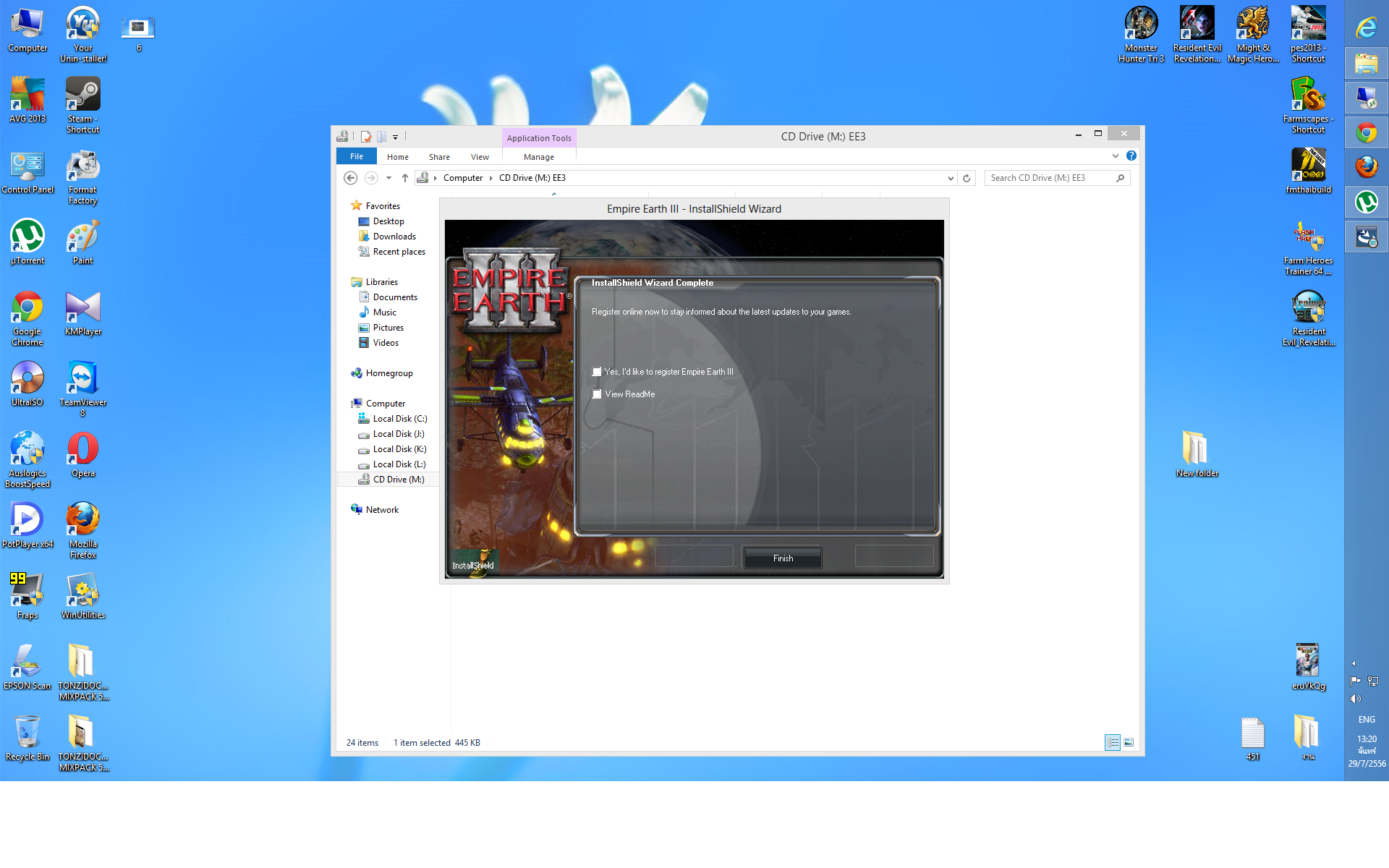Open Explorer Help question mark icon
Screen dimensions: 1389x868
(x=1131, y=156)
